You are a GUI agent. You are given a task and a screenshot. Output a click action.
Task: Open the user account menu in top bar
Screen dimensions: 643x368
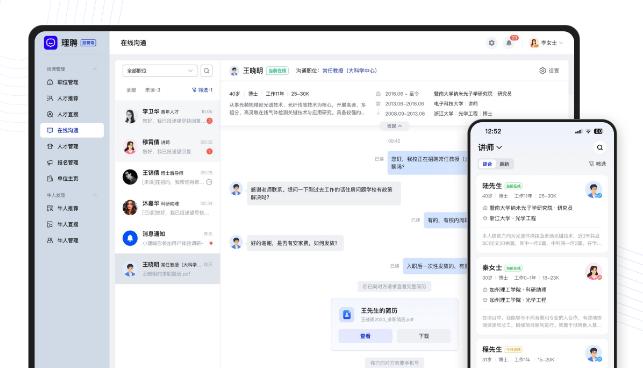point(546,43)
